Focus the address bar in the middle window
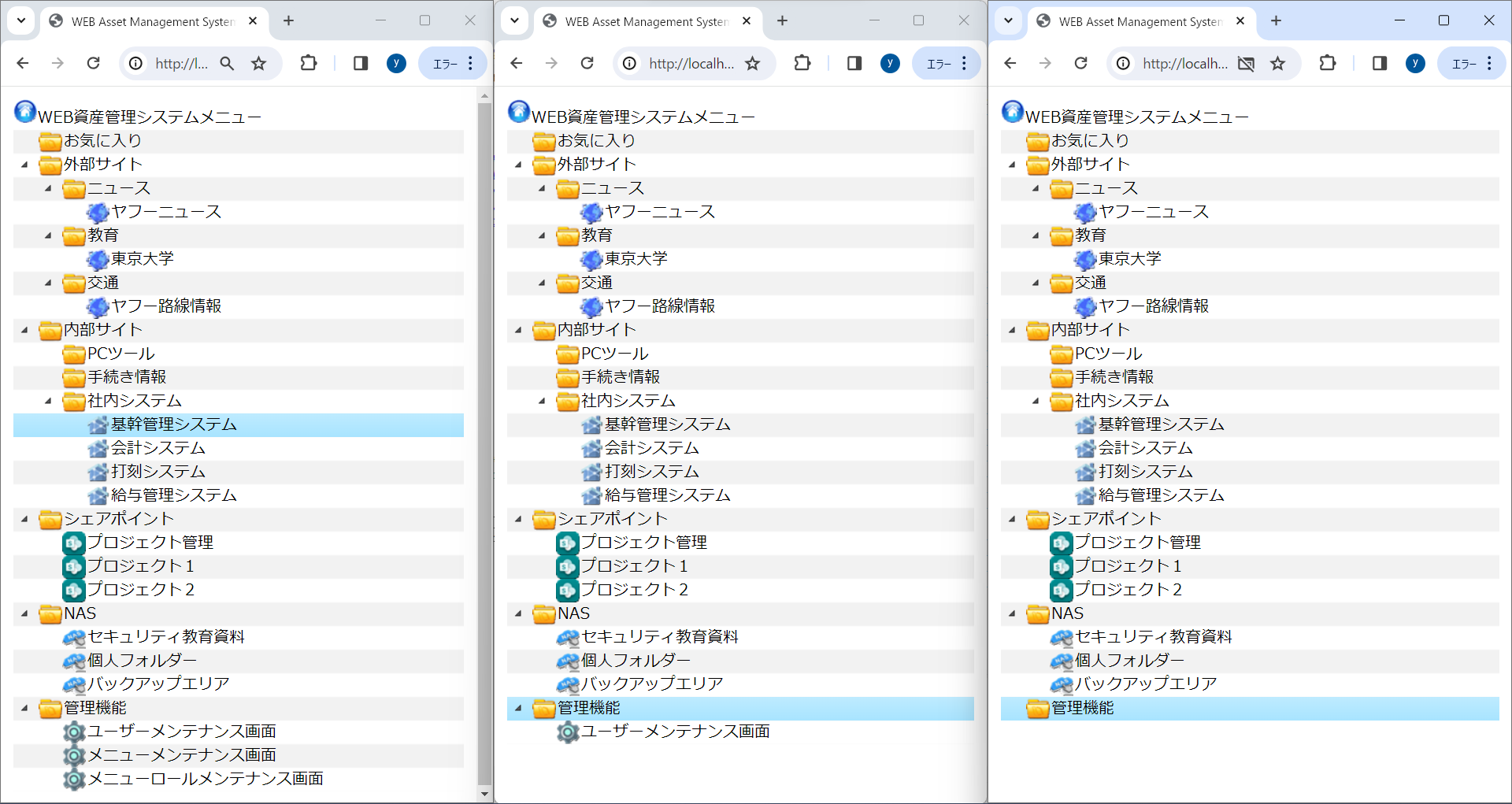1512x804 pixels. (691, 64)
